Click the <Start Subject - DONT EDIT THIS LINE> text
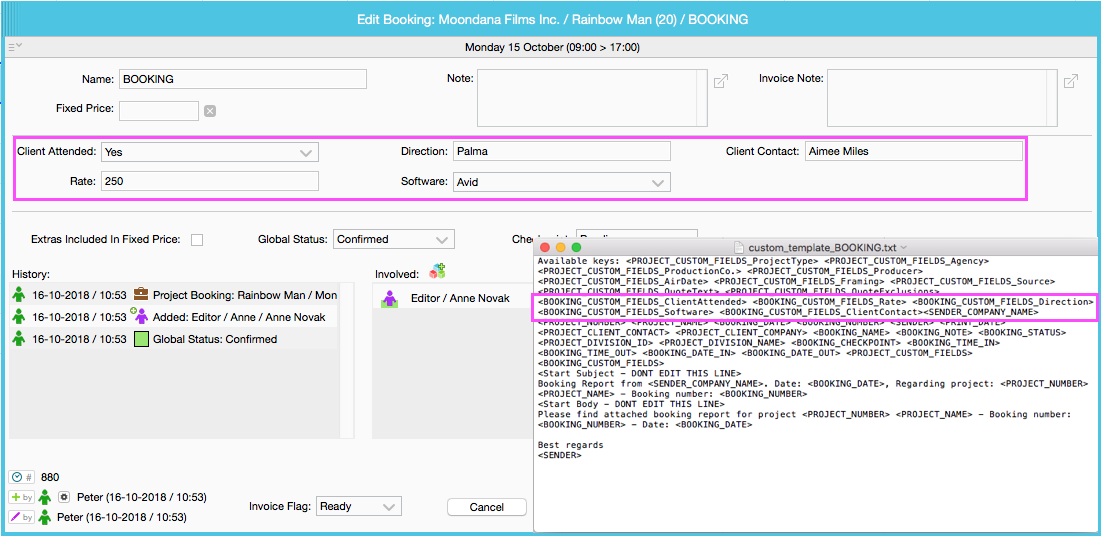This screenshot has height=536, width=1101. pos(638,372)
